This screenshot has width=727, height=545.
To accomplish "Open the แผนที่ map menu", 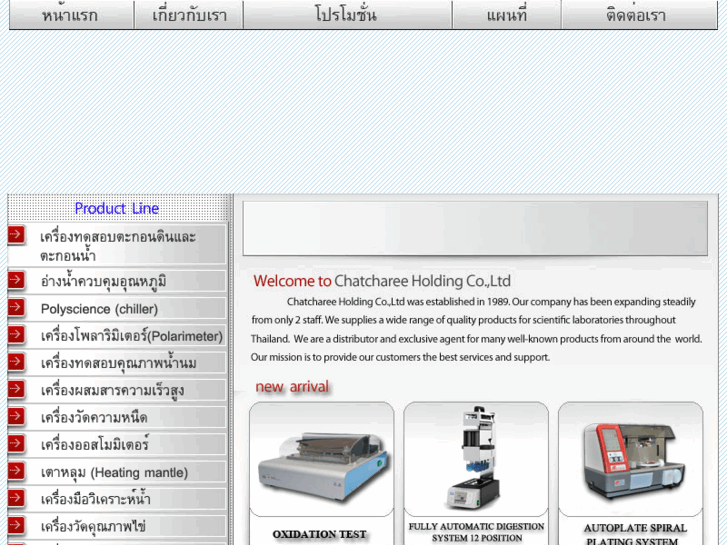I will [x=507, y=15].
